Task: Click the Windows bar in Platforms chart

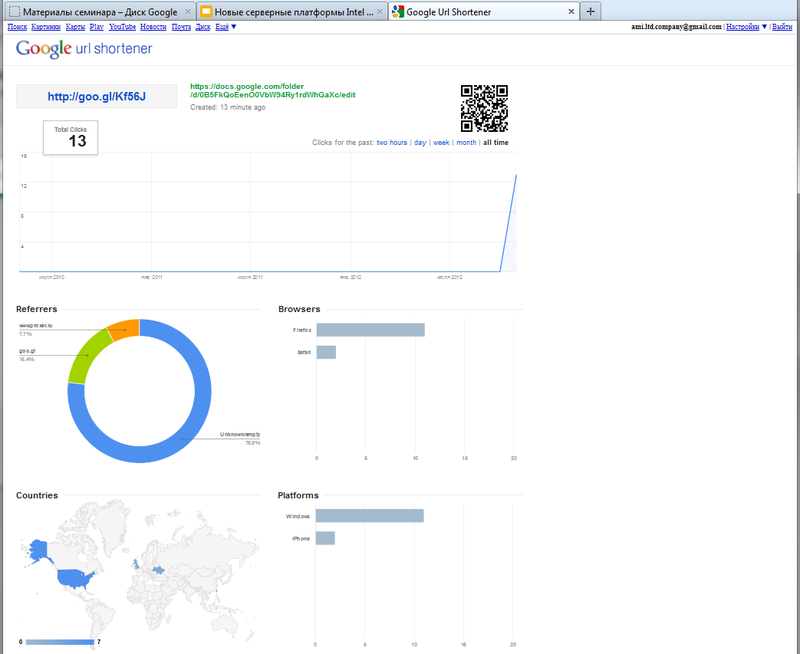Action: [369, 516]
